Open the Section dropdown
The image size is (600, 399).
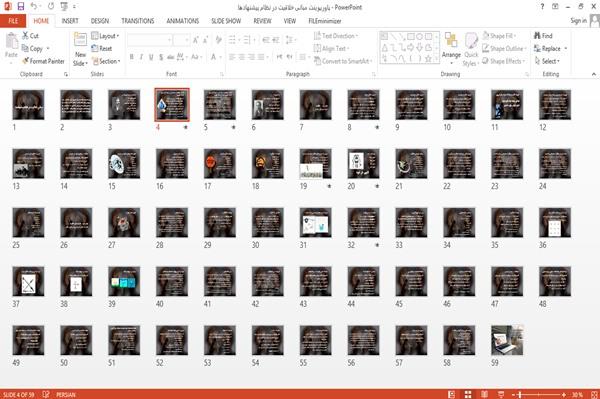(106, 61)
